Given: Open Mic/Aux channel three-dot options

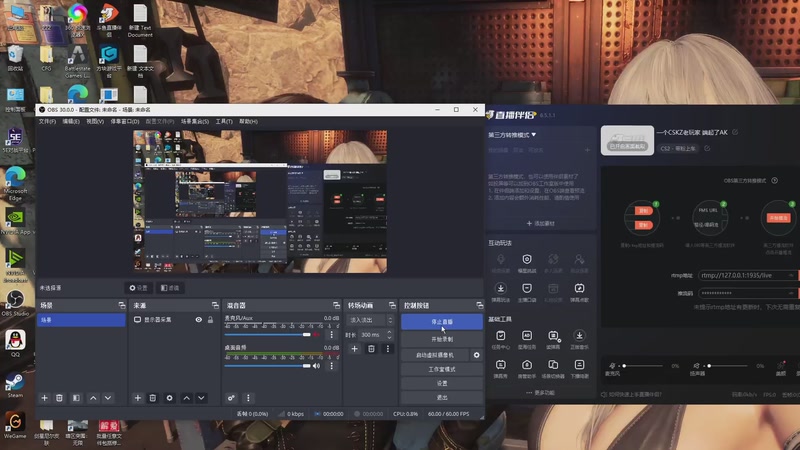Looking at the screenshot, I should [x=332, y=335].
